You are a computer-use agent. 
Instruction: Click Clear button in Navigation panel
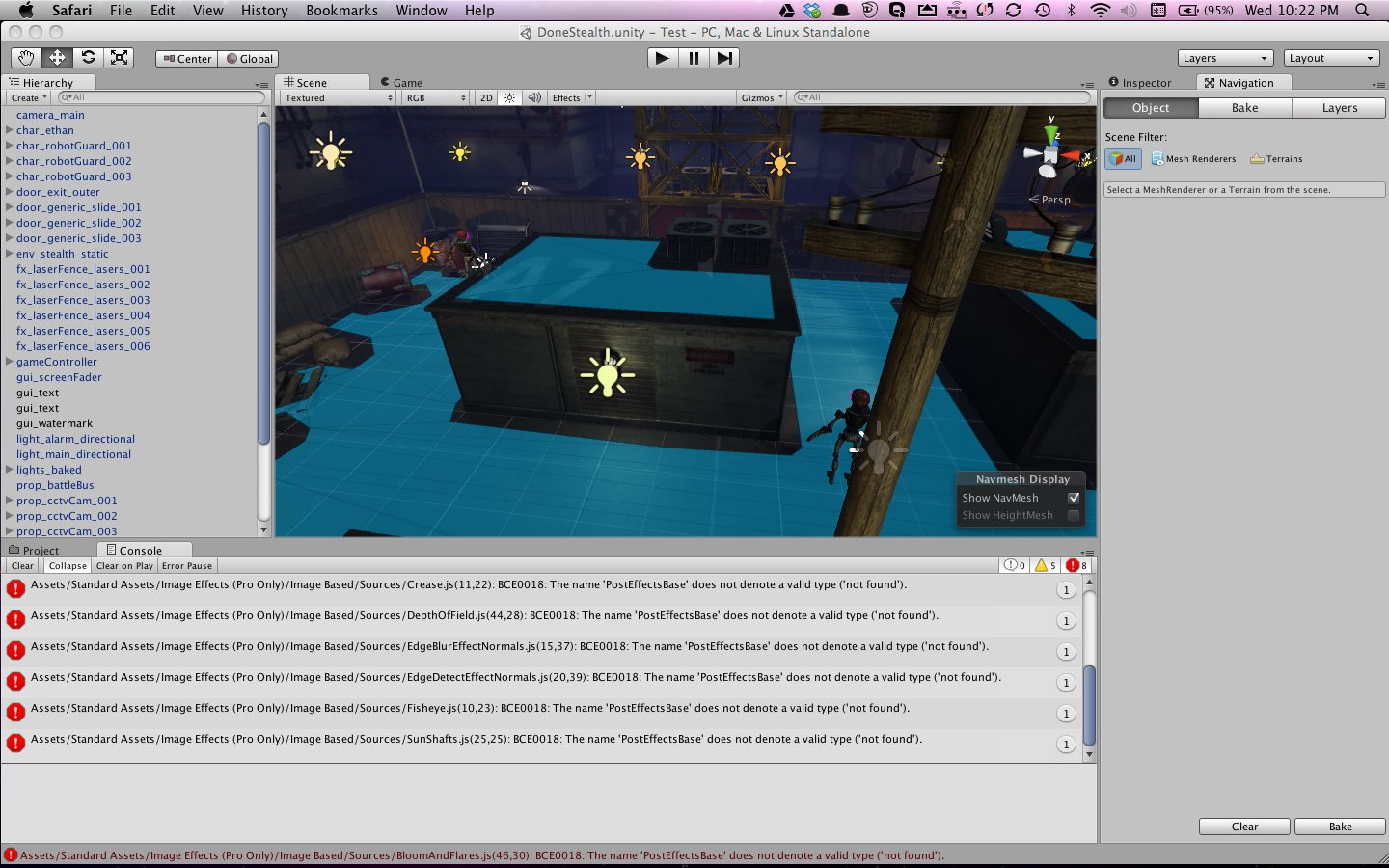click(x=1244, y=827)
